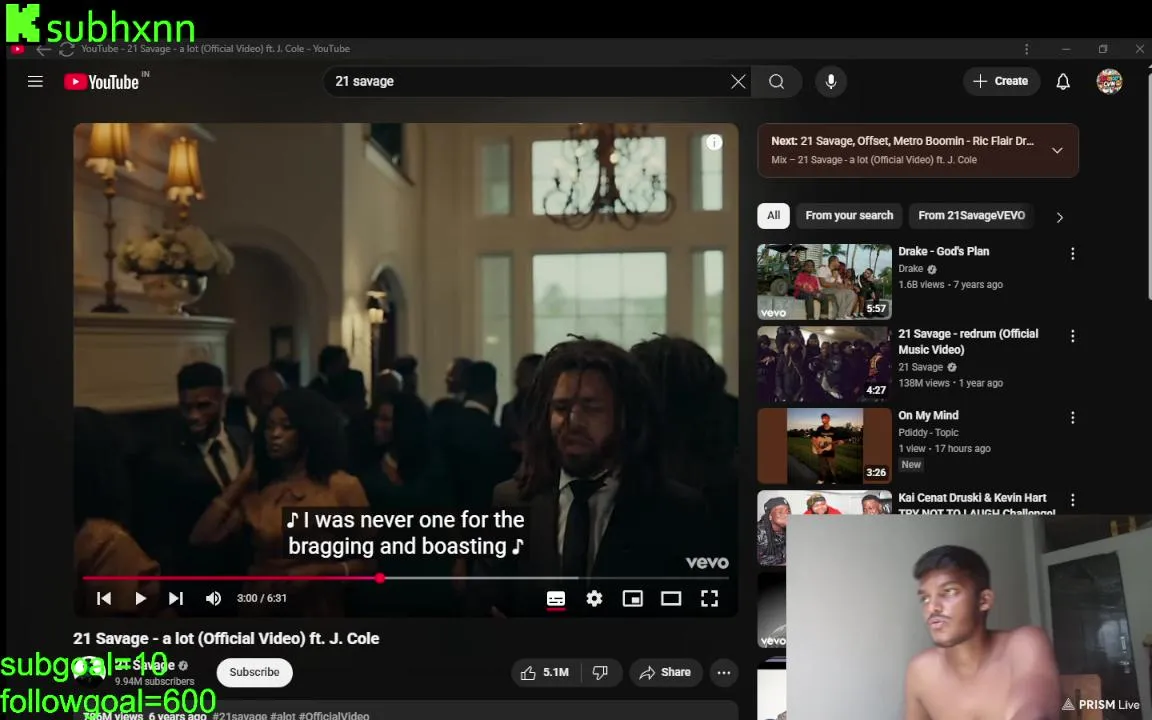Go back with browser arrow
This screenshot has height=720, width=1152.
point(43,49)
